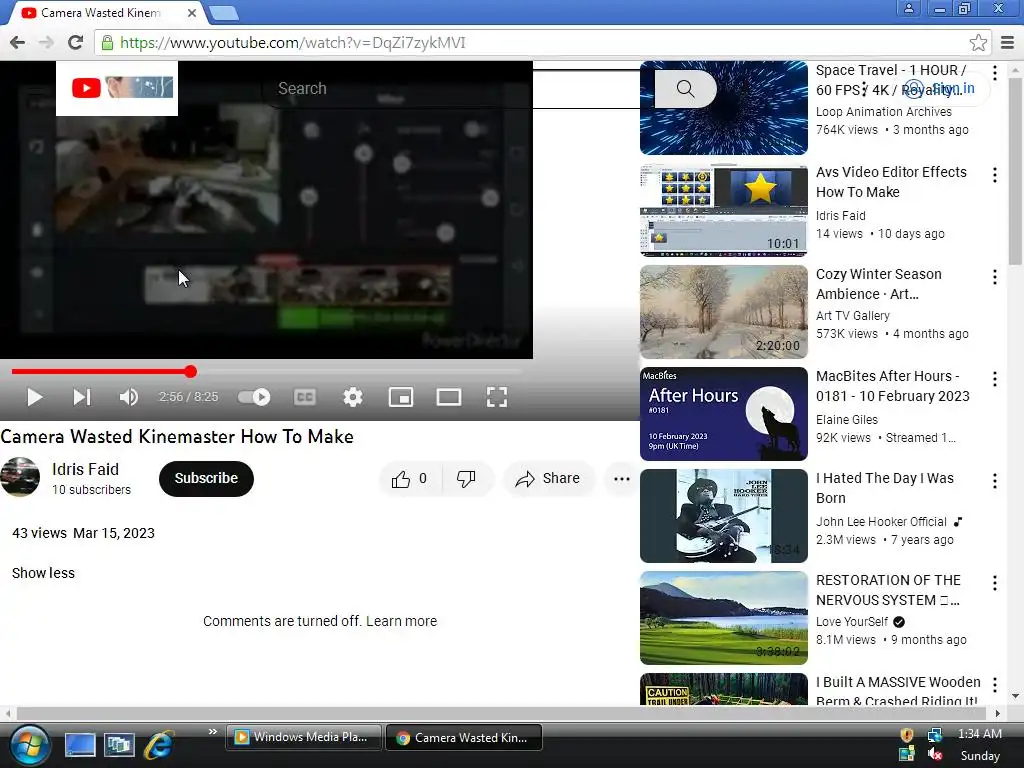Click the Camera Wasted Kin... Chrome taskbar item

pyautogui.click(x=464, y=738)
